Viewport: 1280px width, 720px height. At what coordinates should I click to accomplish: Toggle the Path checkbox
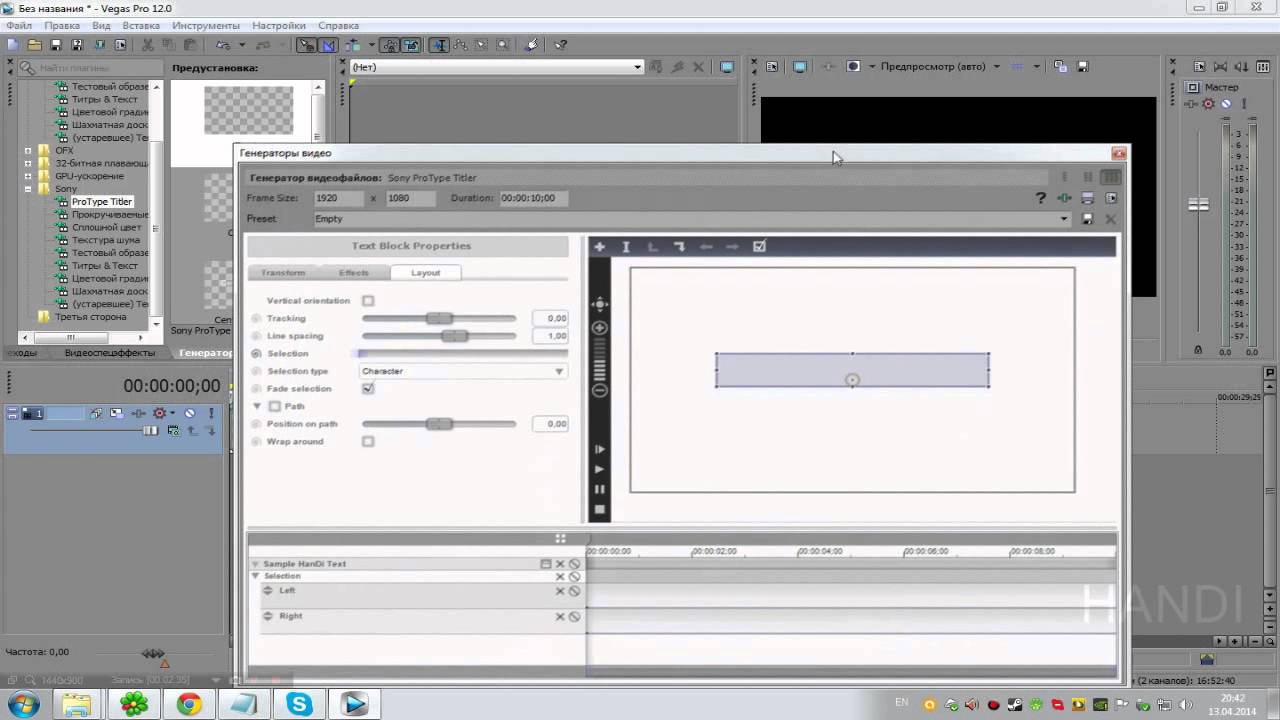click(x=275, y=407)
